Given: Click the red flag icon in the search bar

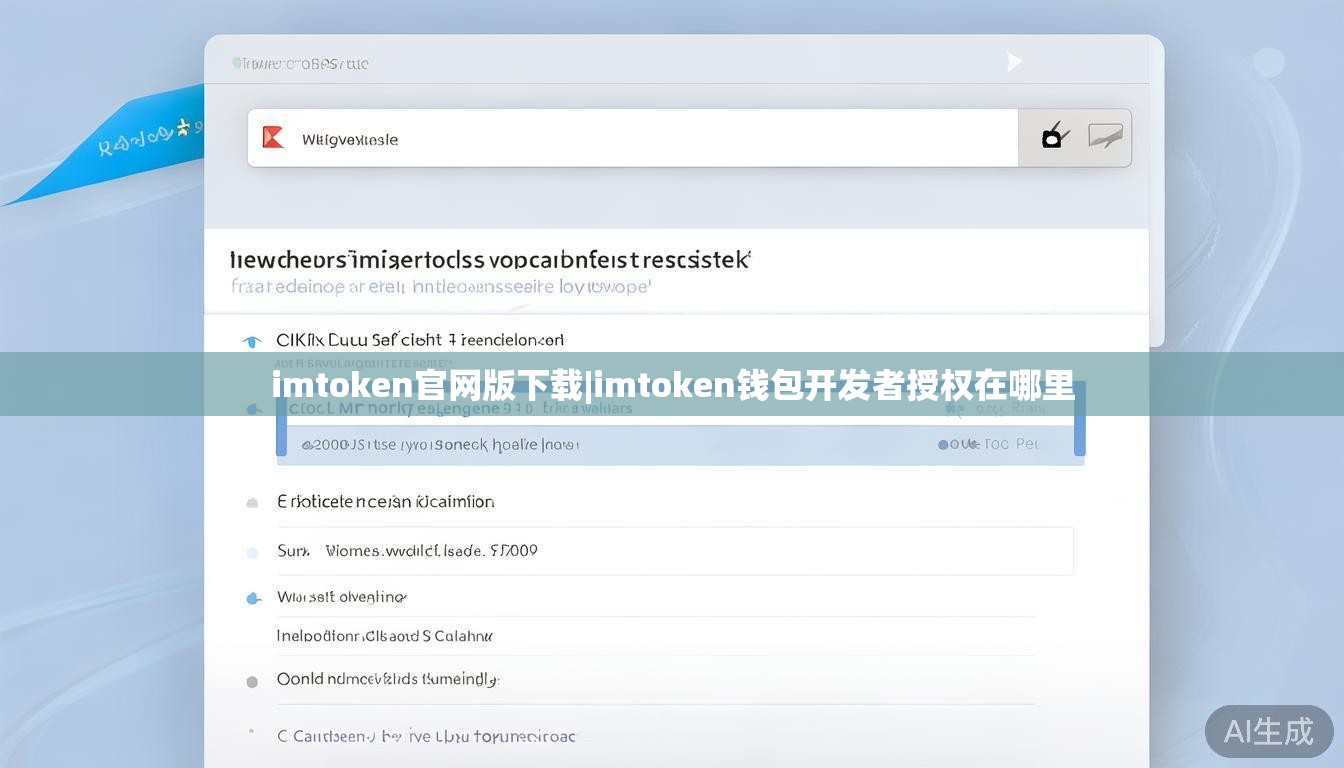Looking at the screenshot, I should 271,138.
